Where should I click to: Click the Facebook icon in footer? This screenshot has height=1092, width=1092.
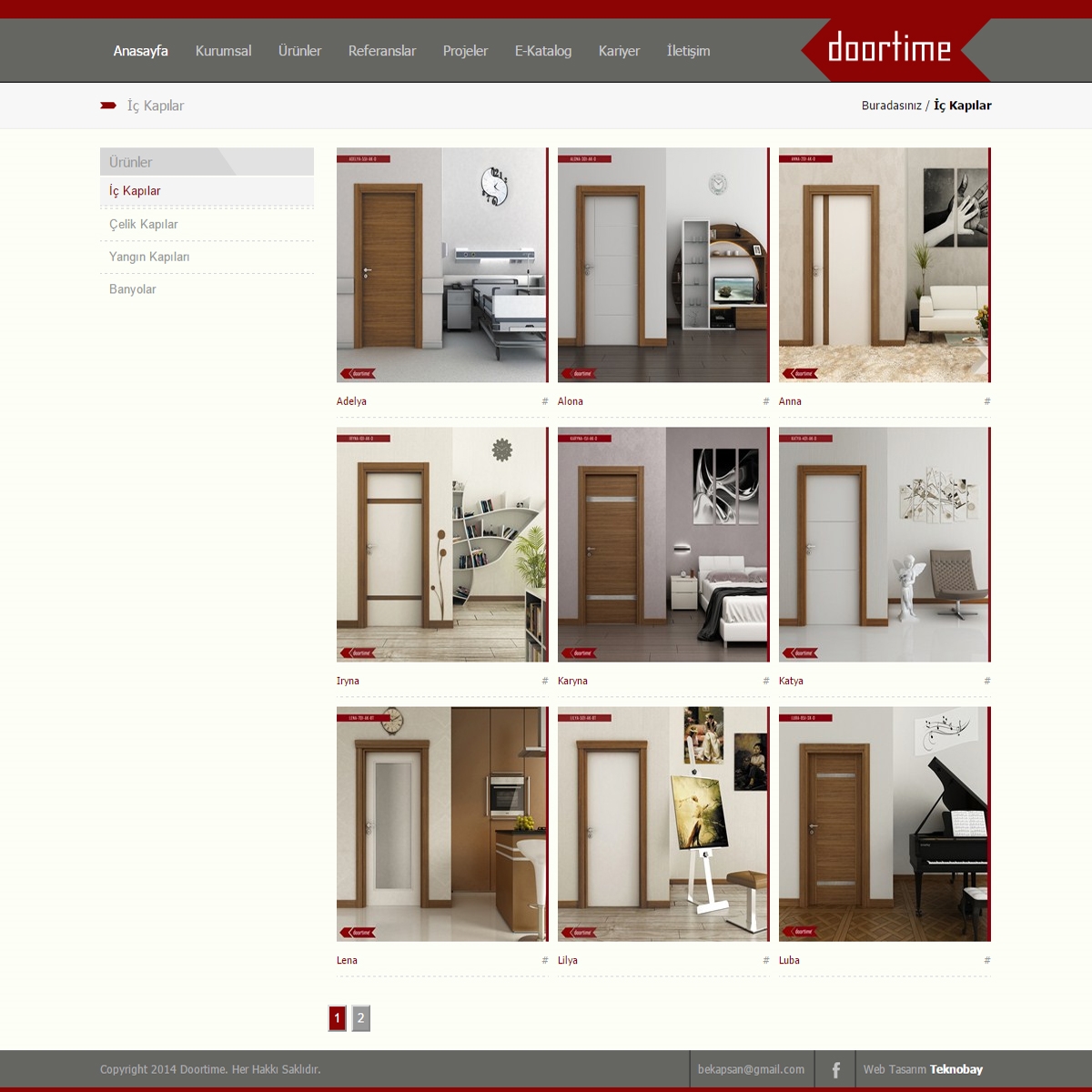tap(835, 1070)
